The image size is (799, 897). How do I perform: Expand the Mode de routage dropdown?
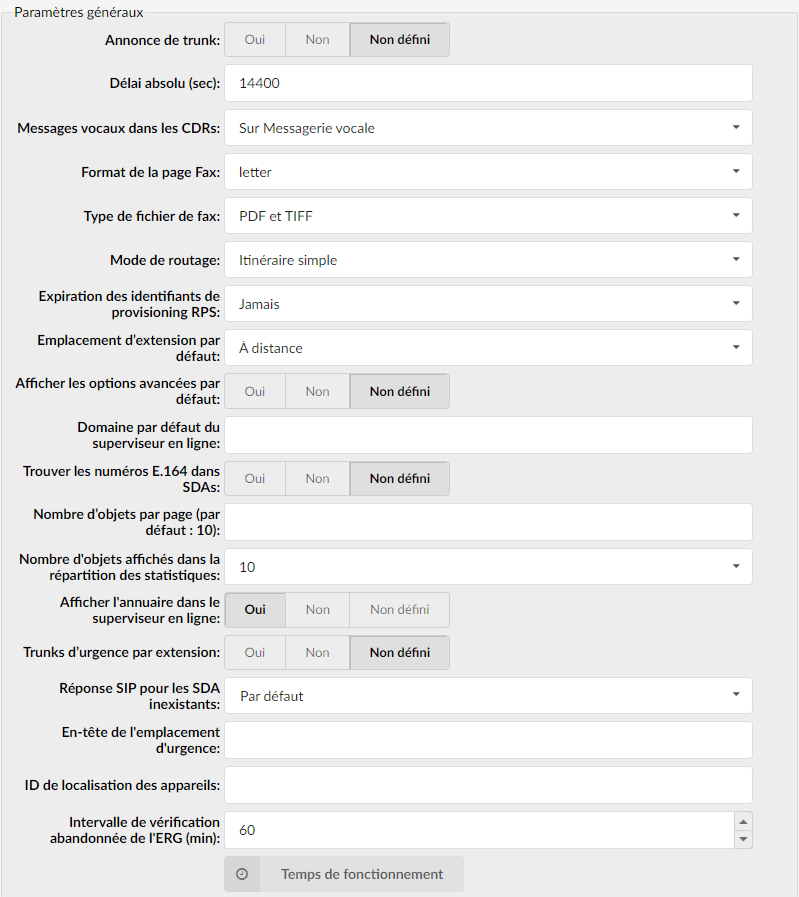tap(488, 260)
